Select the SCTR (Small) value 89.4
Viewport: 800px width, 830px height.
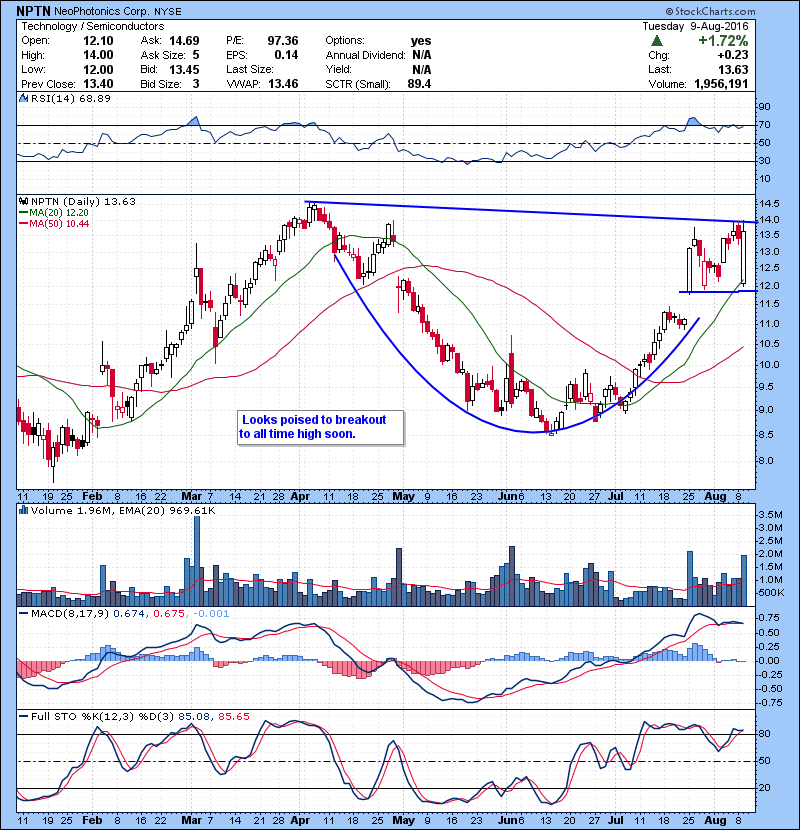pos(419,84)
